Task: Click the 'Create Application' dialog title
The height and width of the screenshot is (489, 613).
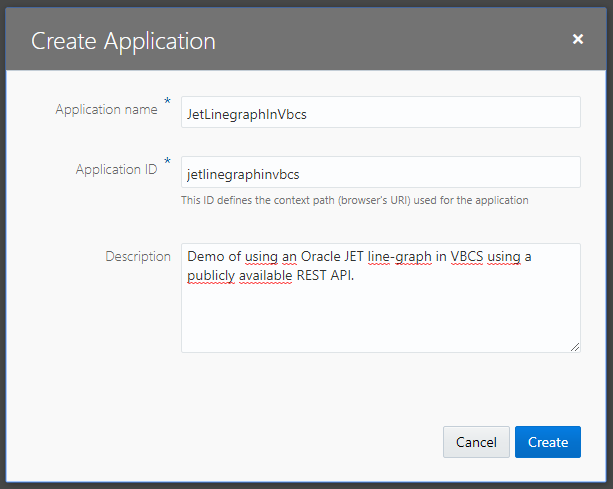Action: tap(123, 41)
